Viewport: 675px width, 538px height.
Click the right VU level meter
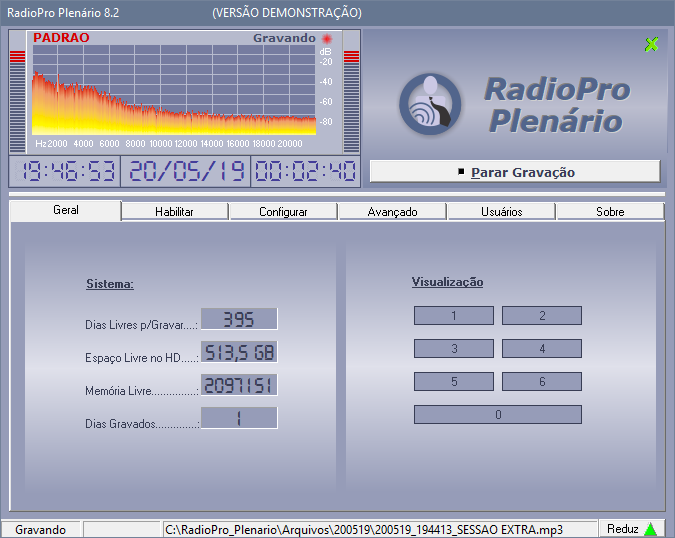[351, 101]
